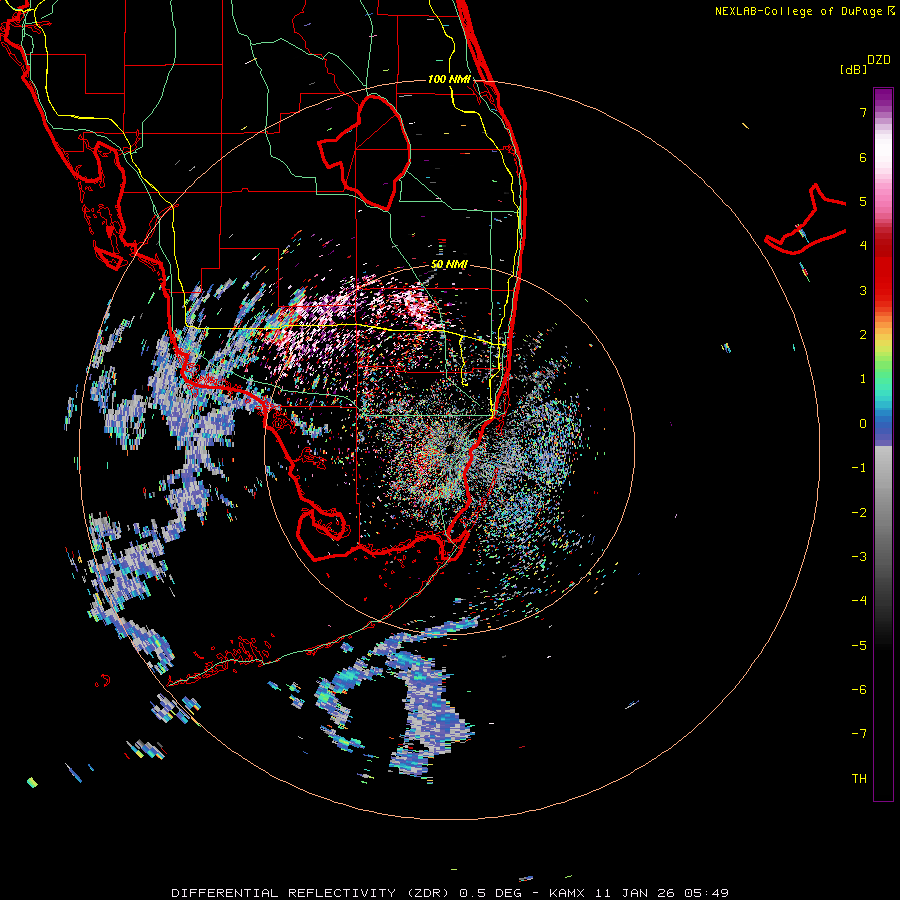Click the 7 value on color scale

tap(863, 112)
